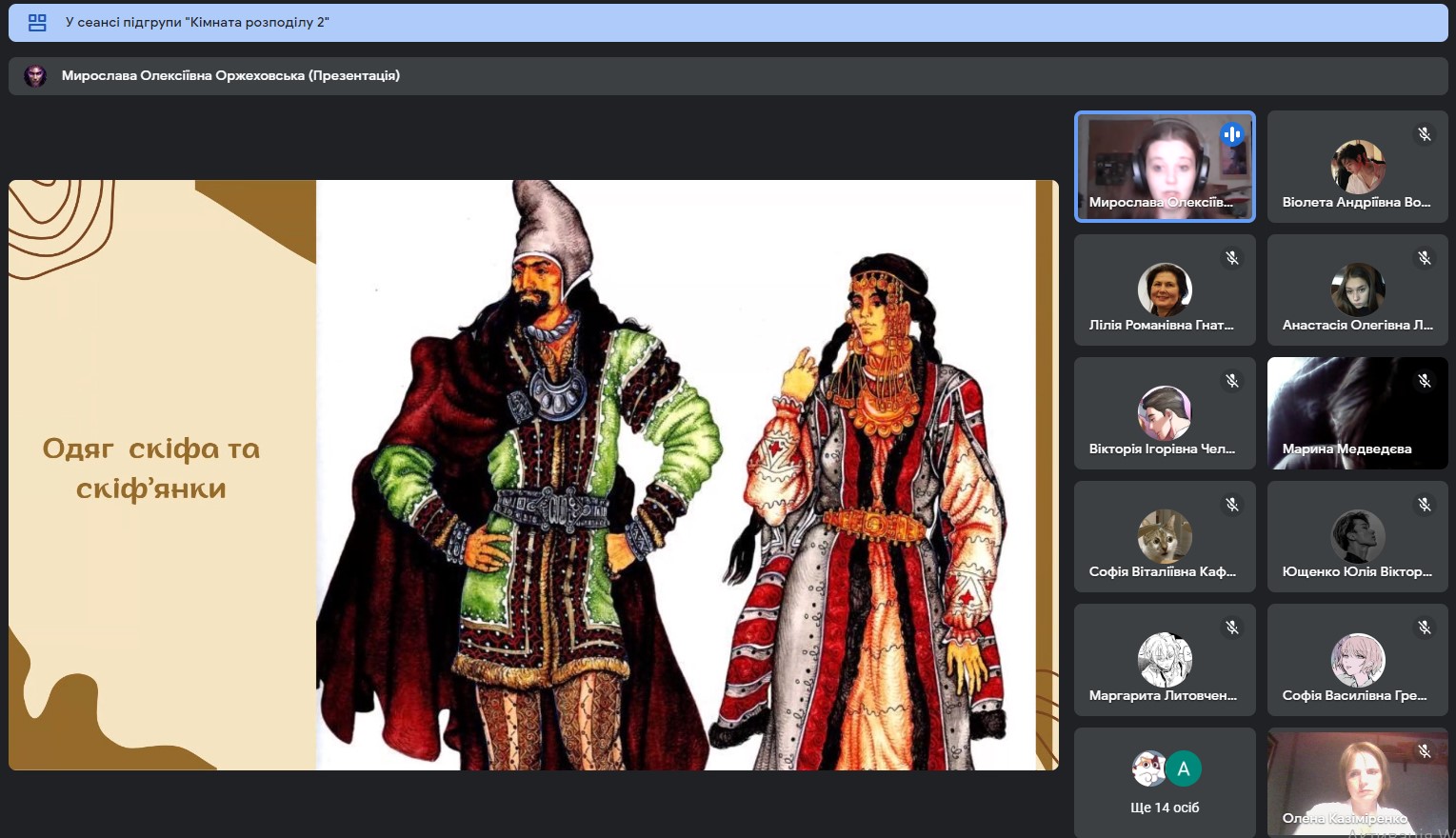Click the presenter avatar beside Мирослава Олексіївна Оржеховська
The width and height of the screenshot is (1456, 838).
[35, 76]
